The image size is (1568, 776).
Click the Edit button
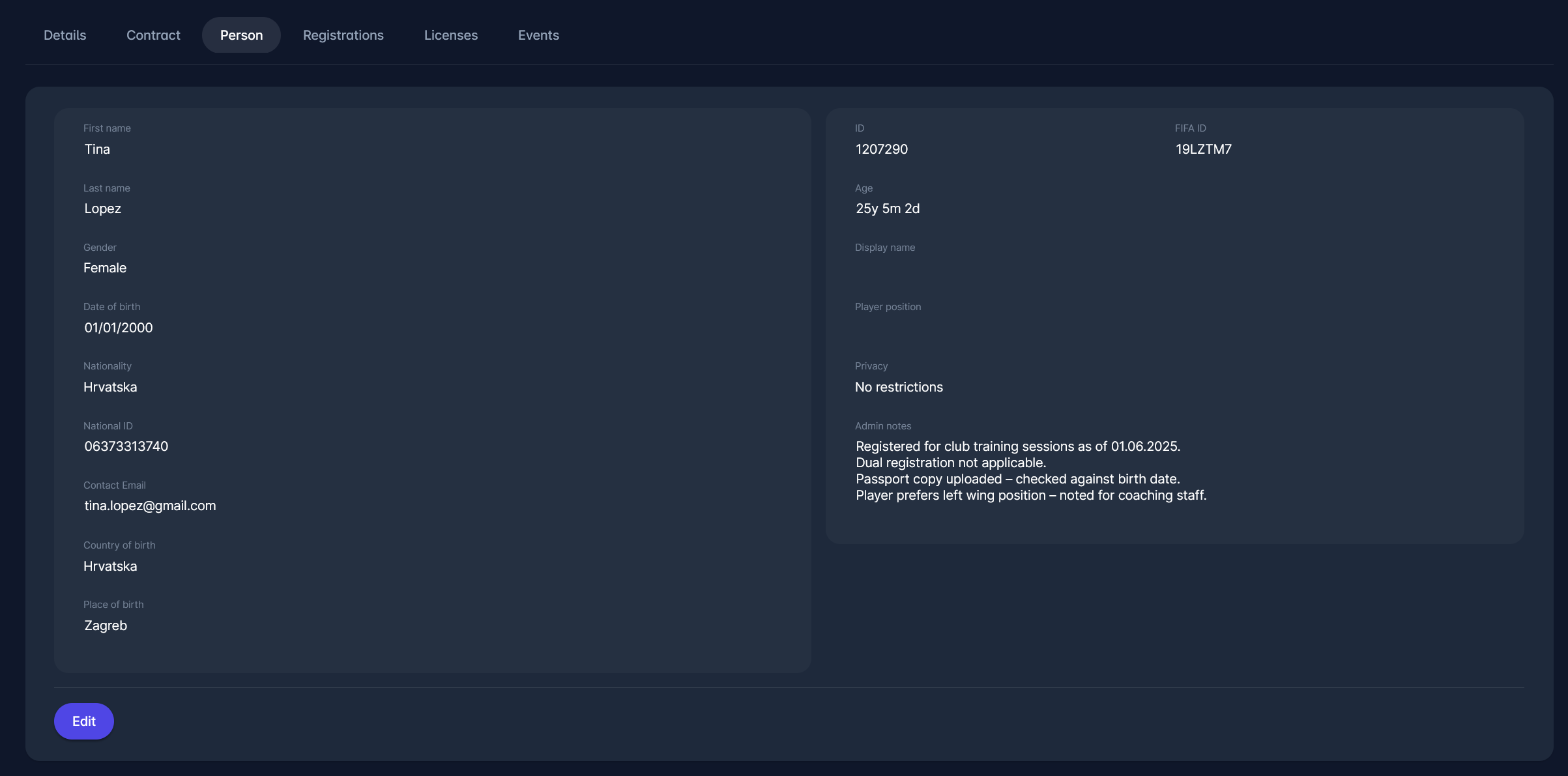[83, 721]
